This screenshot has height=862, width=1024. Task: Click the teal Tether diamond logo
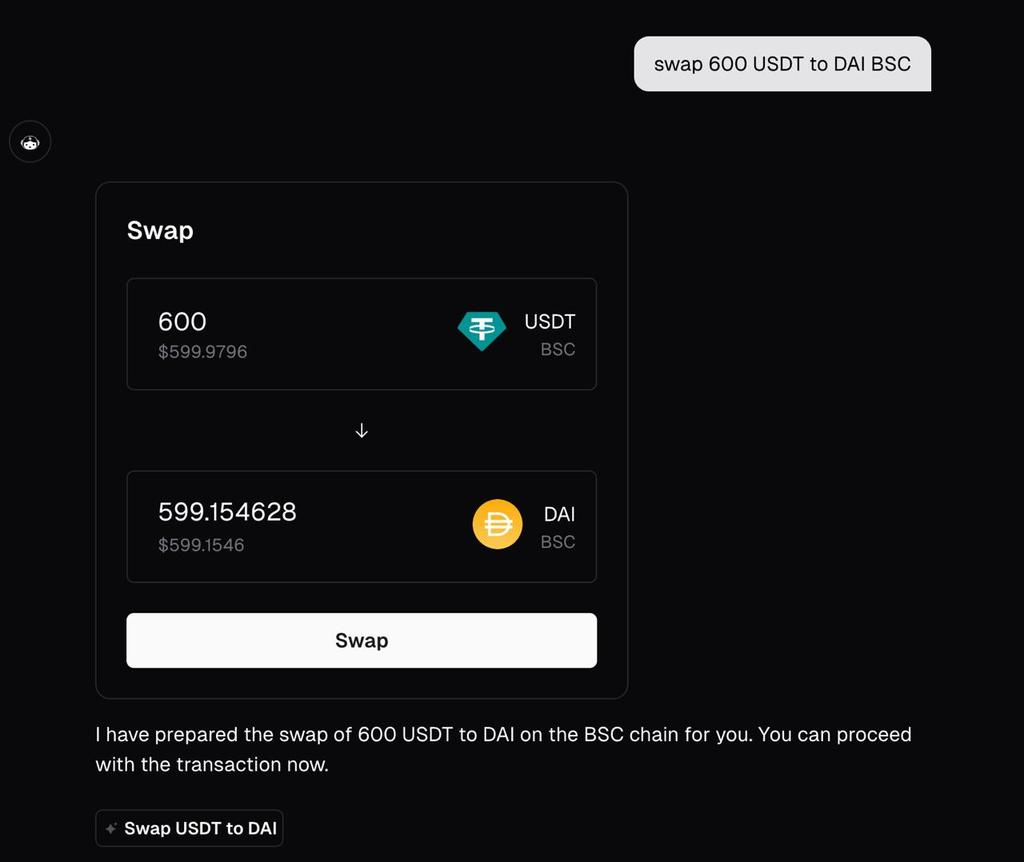coord(482,330)
